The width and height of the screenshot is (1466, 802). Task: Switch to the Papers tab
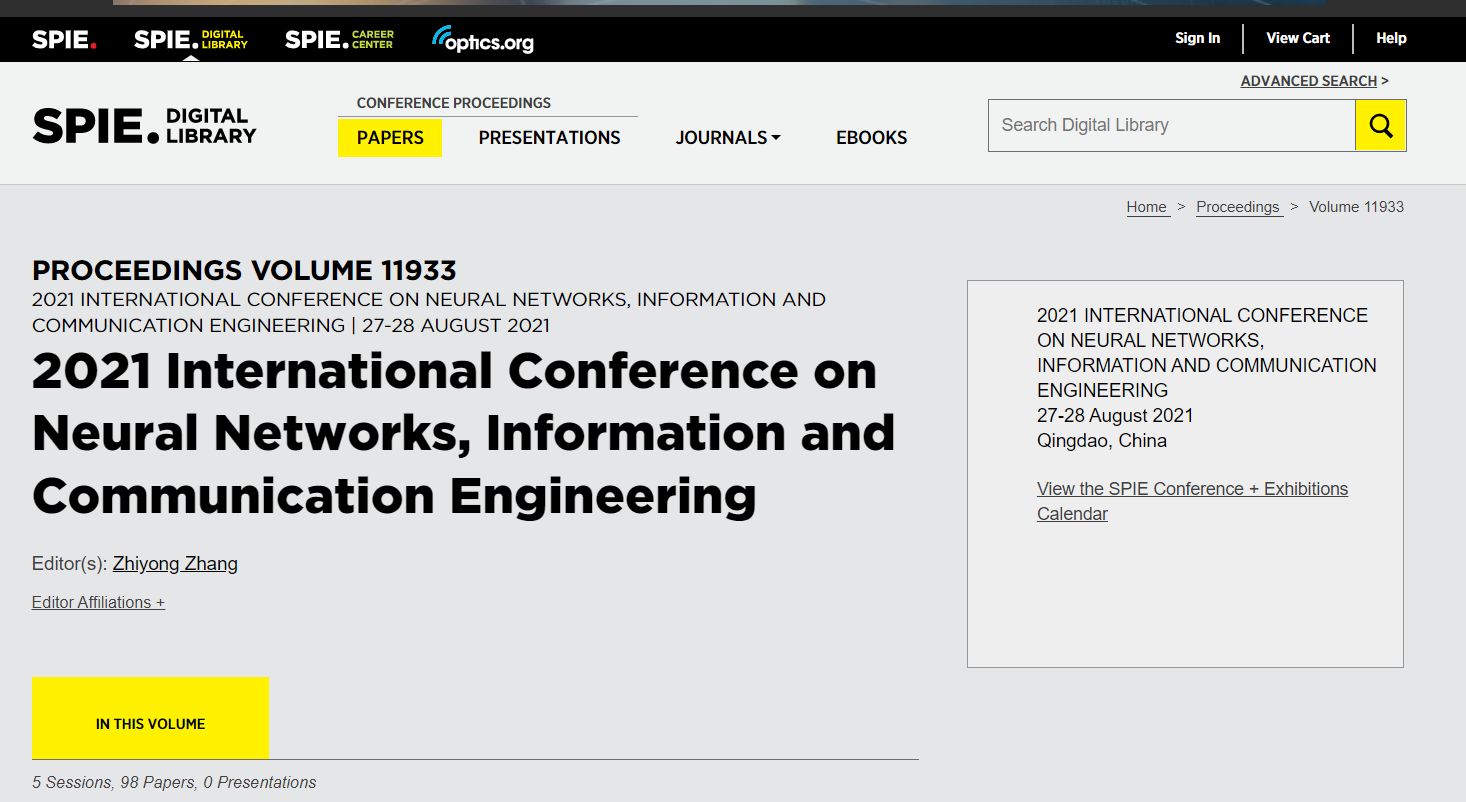pyautogui.click(x=390, y=138)
